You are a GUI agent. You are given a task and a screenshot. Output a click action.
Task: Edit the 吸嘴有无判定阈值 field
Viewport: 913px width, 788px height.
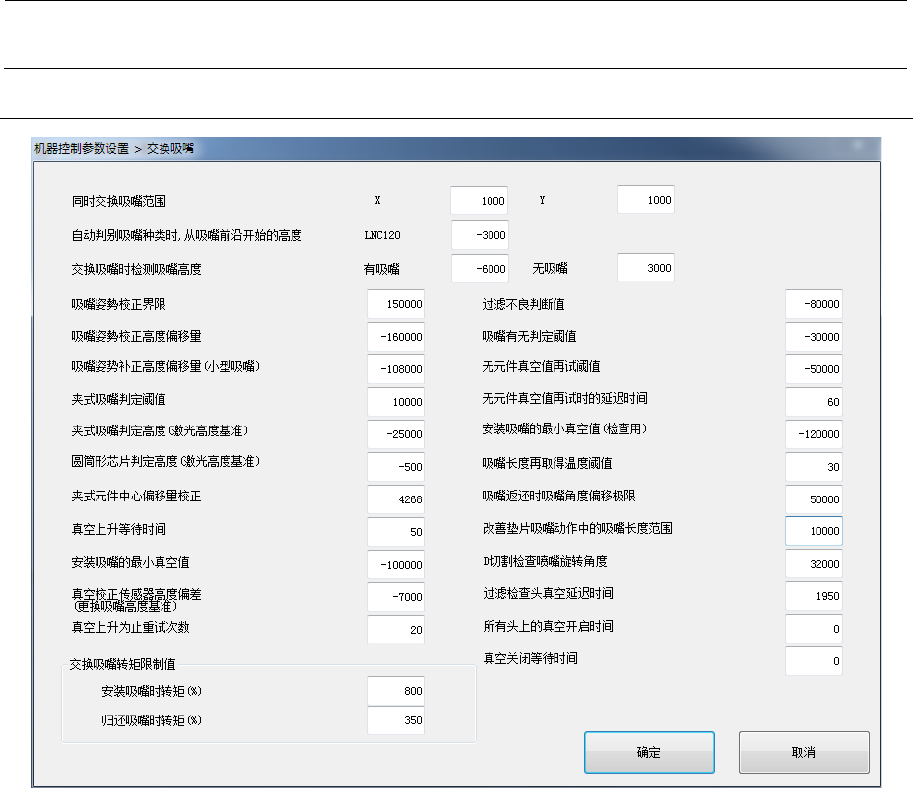pyautogui.click(x=813, y=337)
